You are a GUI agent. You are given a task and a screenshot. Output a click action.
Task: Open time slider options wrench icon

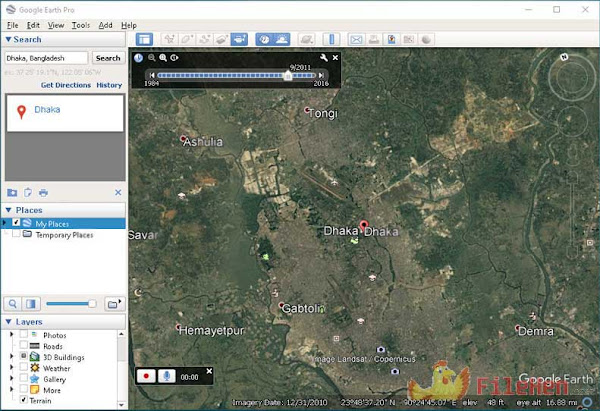pyautogui.click(x=324, y=57)
